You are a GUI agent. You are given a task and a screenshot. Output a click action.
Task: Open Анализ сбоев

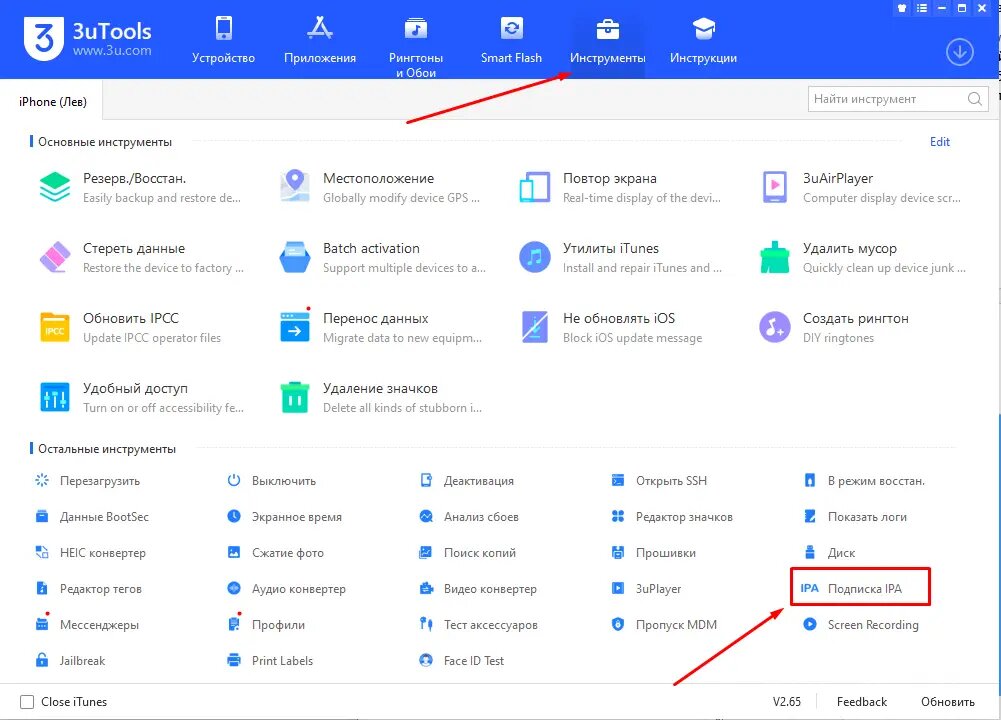point(469,516)
